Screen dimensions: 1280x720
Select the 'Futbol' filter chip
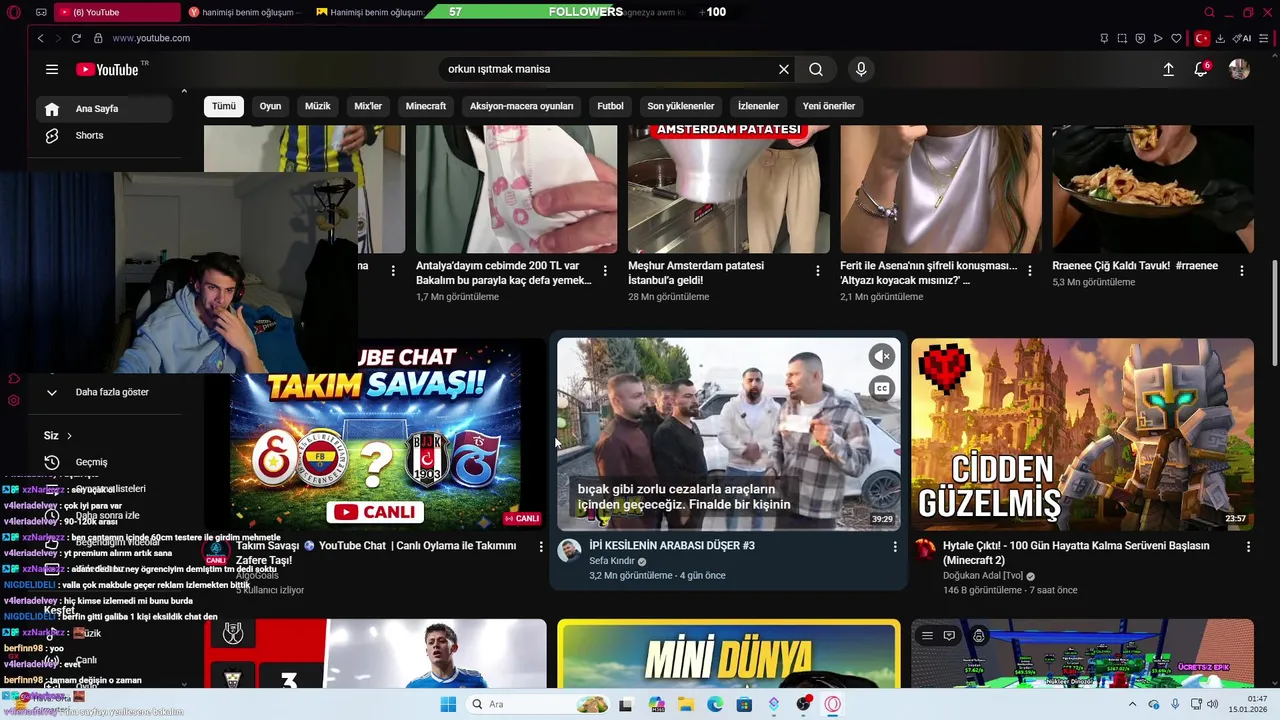[x=610, y=106]
